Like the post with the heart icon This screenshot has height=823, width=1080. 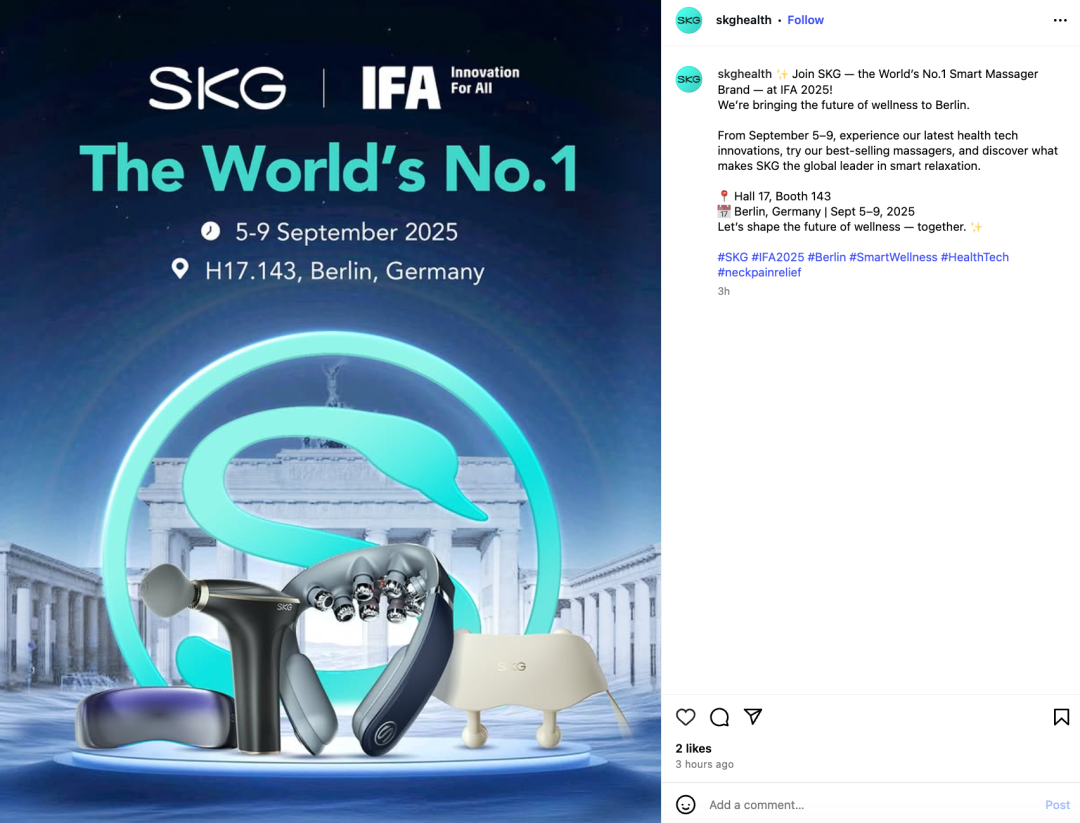point(685,717)
